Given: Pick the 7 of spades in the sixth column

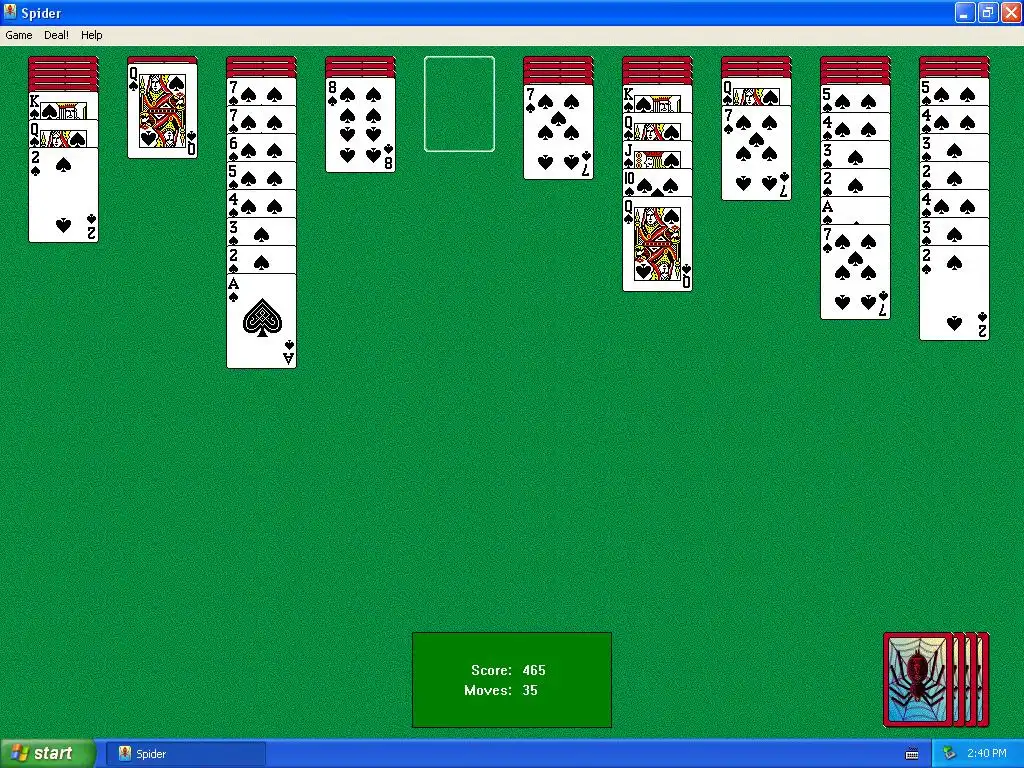Looking at the screenshot, I should pyautogui.click(x=558, y=132).
